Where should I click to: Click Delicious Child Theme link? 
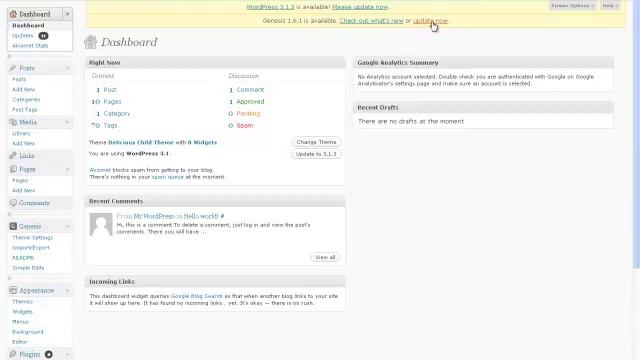pyautogui.click(x=141, y=142)
